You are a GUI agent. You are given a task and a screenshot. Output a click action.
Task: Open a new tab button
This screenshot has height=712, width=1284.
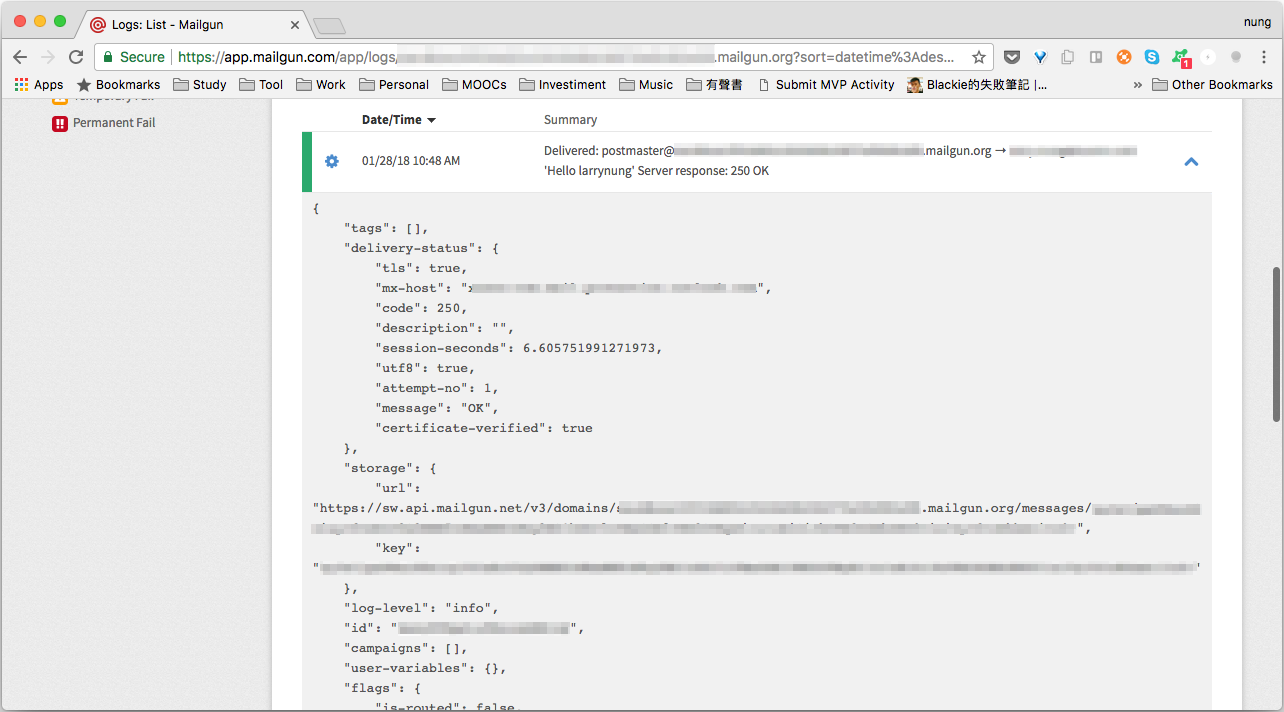[329, 25]
